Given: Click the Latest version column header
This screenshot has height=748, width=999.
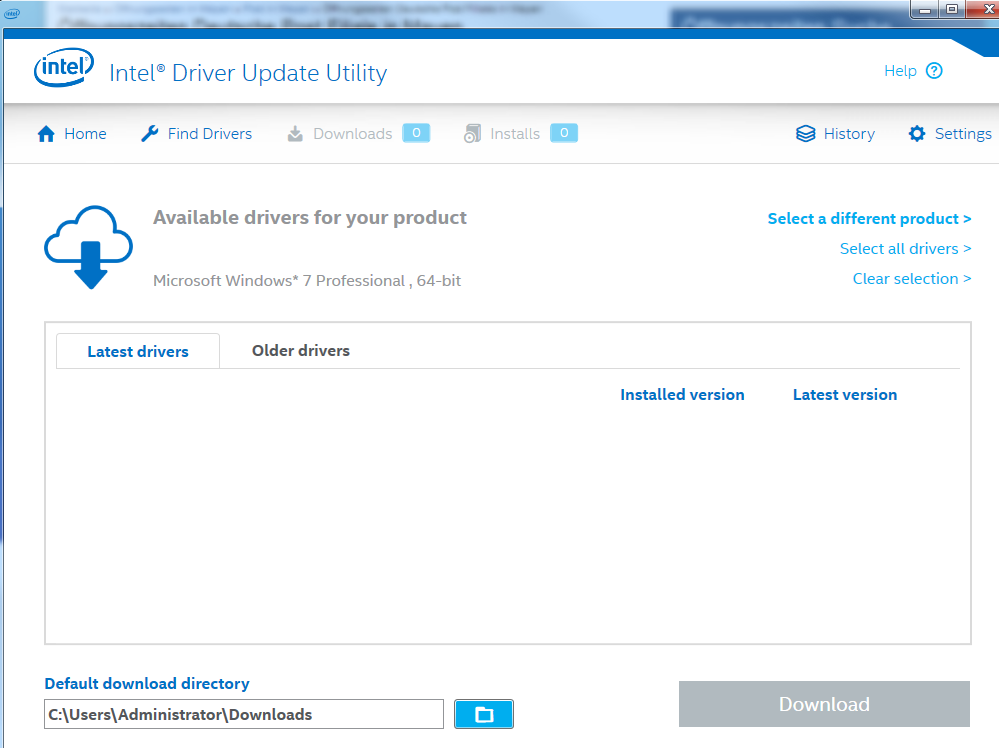Looking at the screenshot, I should [x=845, y=395].
